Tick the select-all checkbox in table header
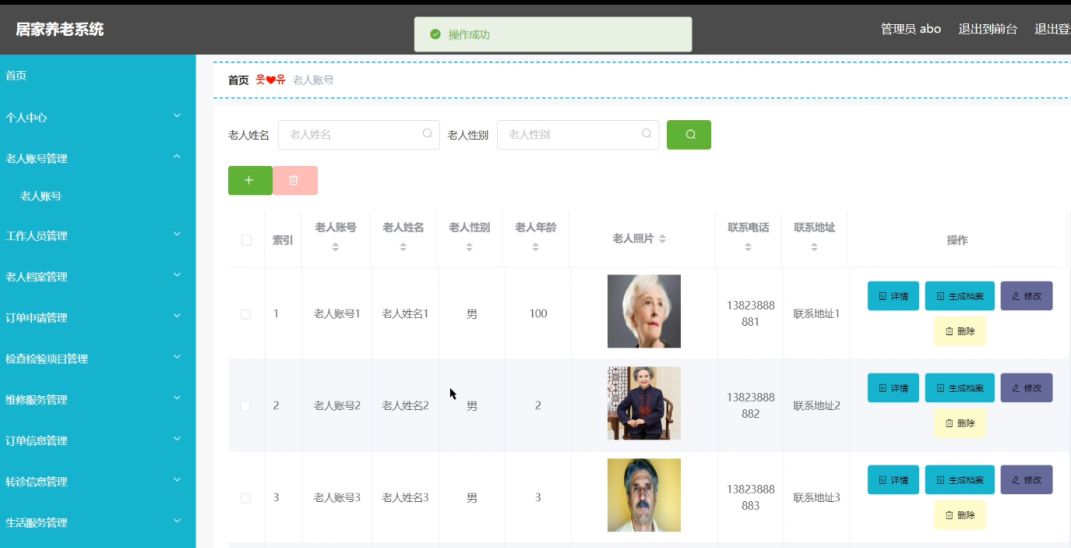Viewport: 1071px width, 548px height. pyautogui.click(x=247, y=240)
